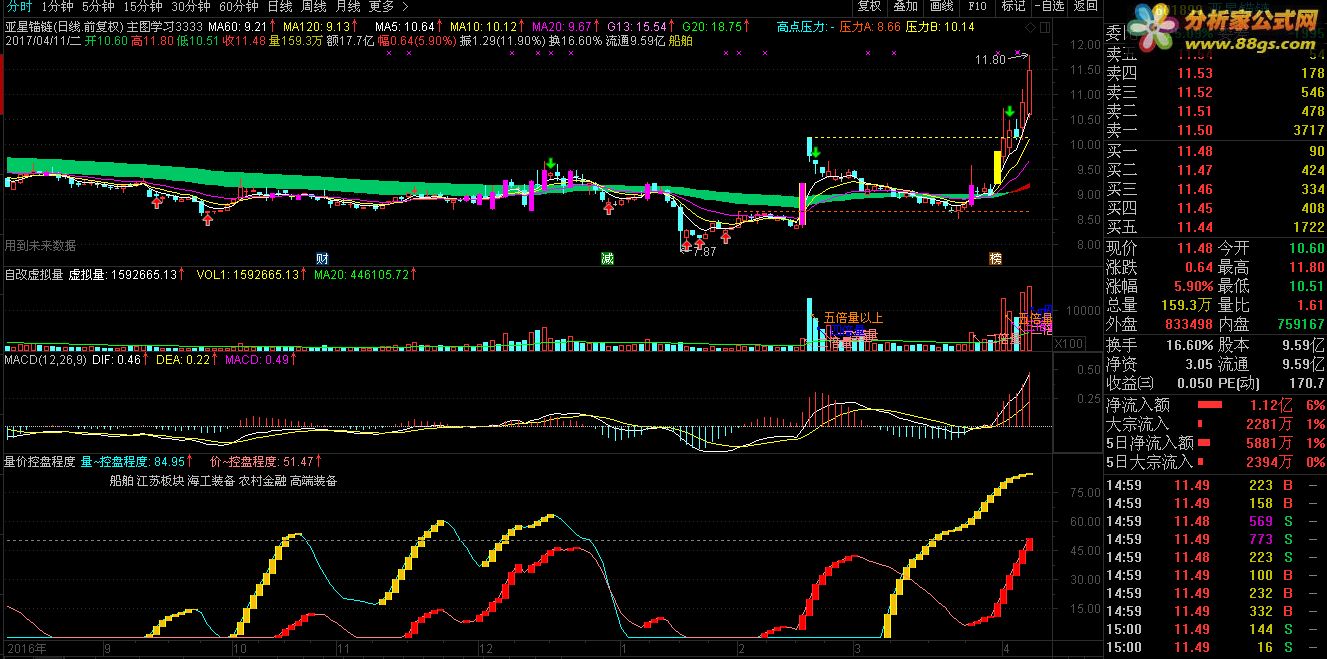Open the F10 company info
The height and width of the screenshot is (659, 1327).
point(977,6)
